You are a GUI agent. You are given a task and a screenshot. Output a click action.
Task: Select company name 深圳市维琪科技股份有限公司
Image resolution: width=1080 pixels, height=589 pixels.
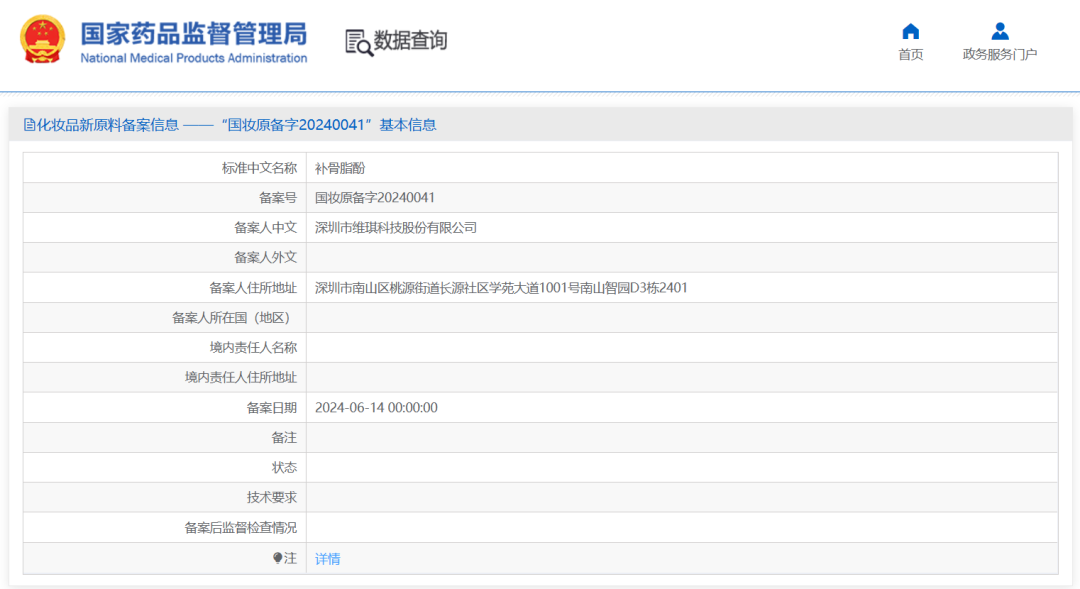[396, 228]
